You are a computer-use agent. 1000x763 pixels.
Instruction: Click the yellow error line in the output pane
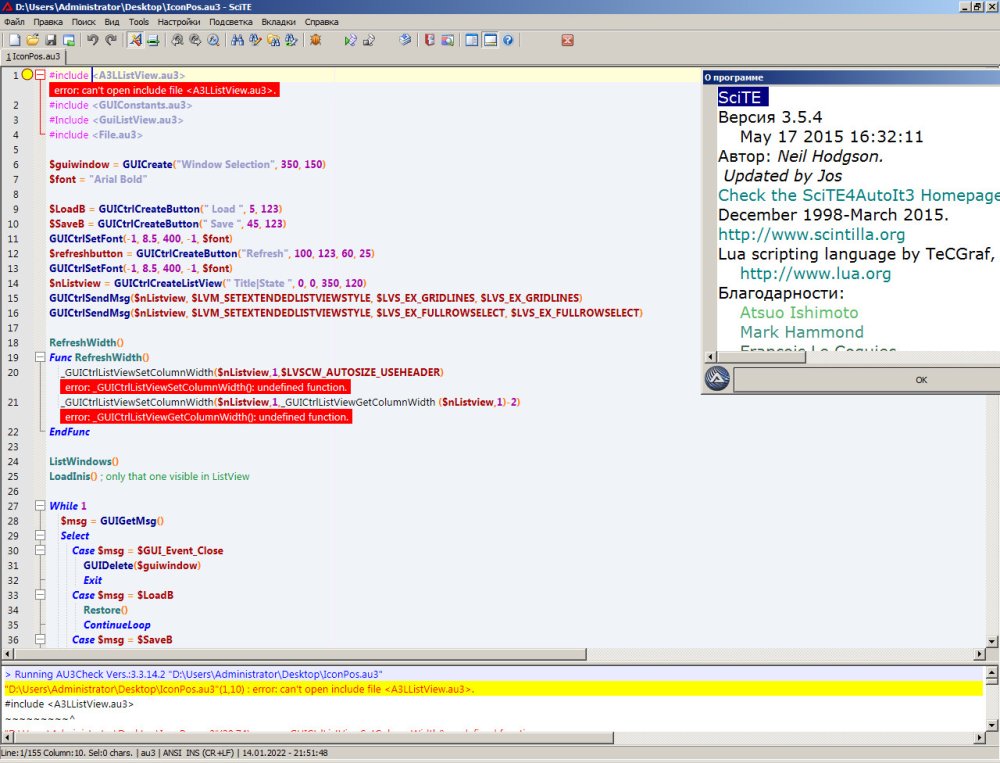click(x=493, y=689)
